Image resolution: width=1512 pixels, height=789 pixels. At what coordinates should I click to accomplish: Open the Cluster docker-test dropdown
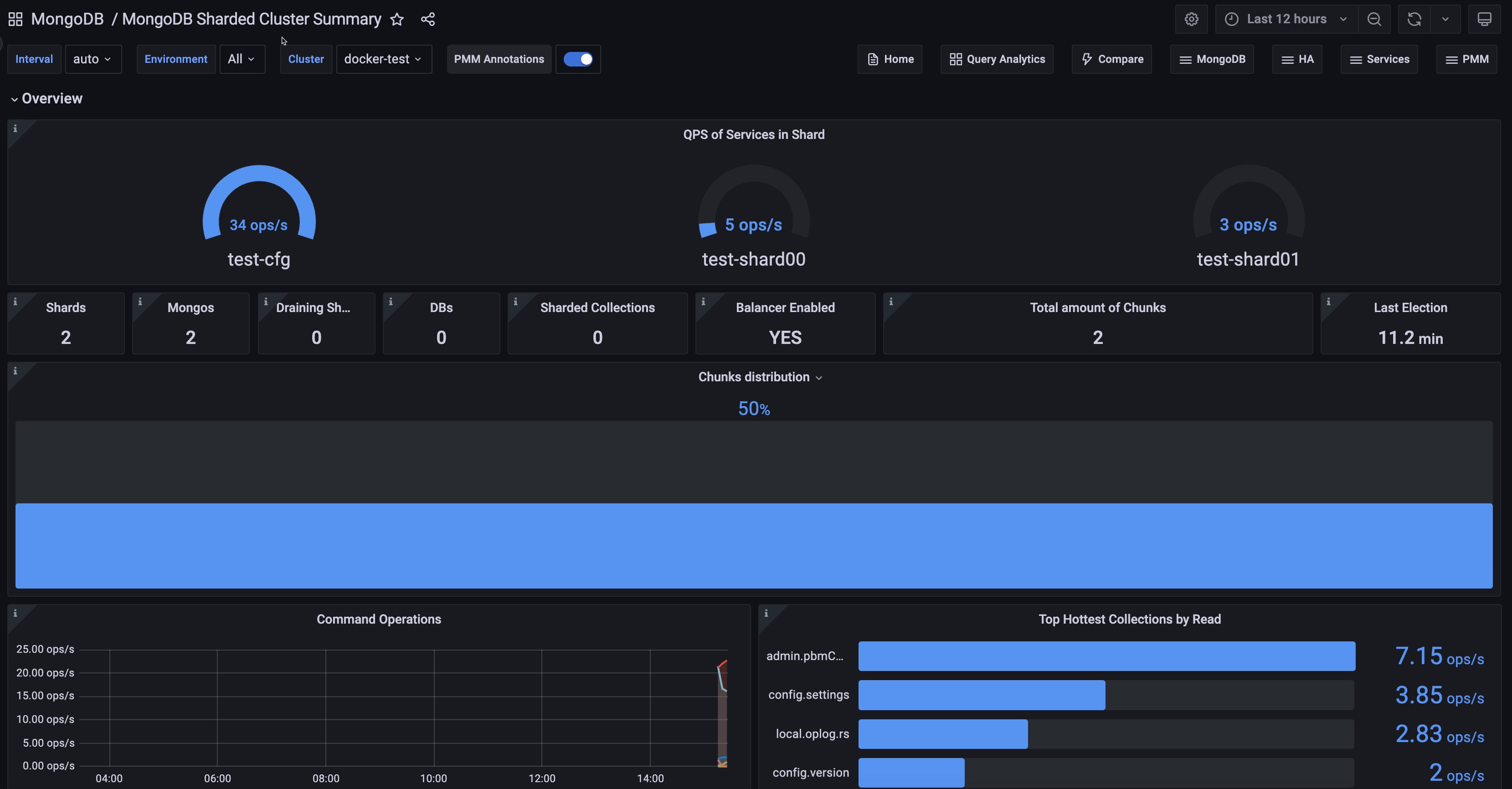(384, 59)
